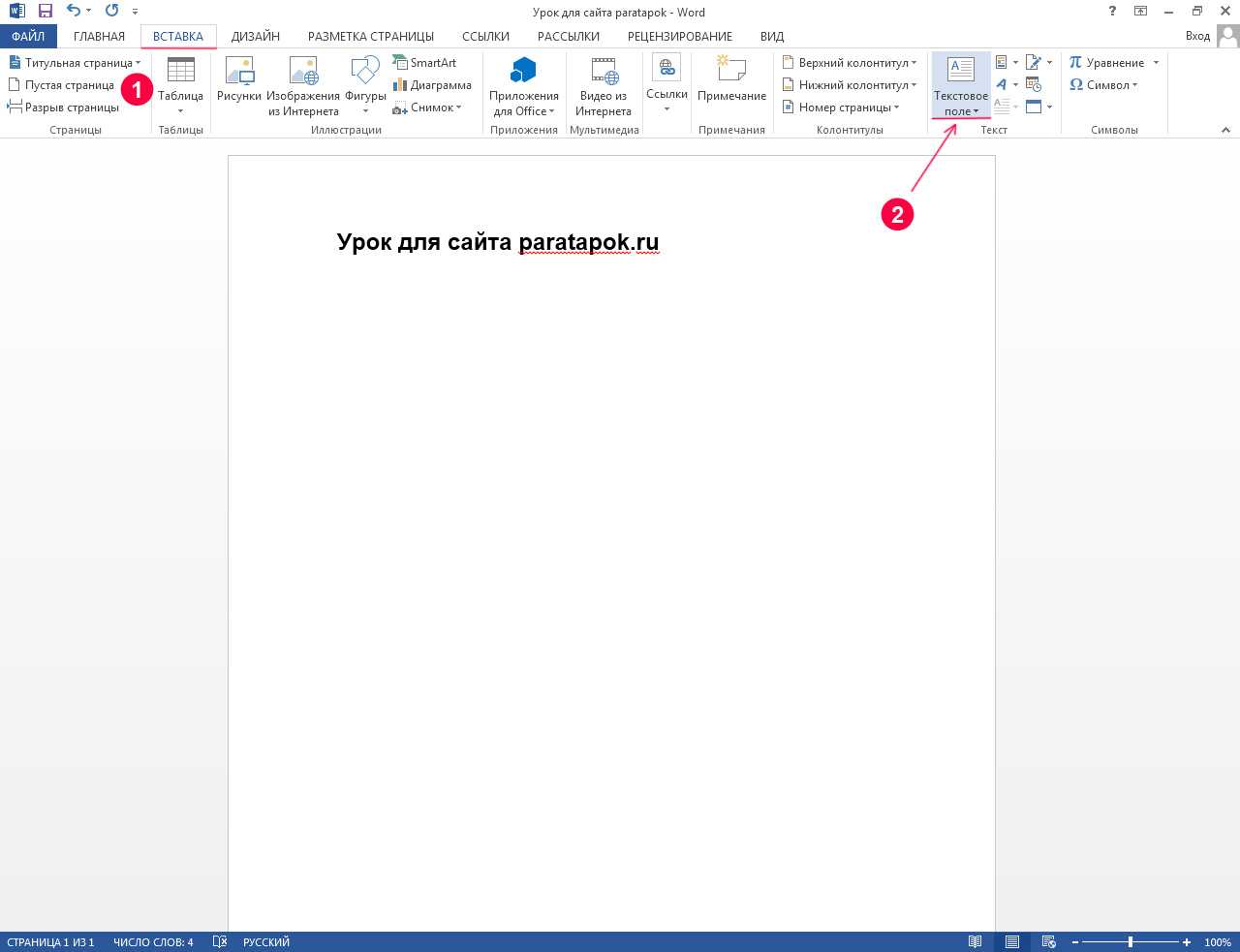
Task: Insert a SmartArt graphic
Action: tap(424, 63)
